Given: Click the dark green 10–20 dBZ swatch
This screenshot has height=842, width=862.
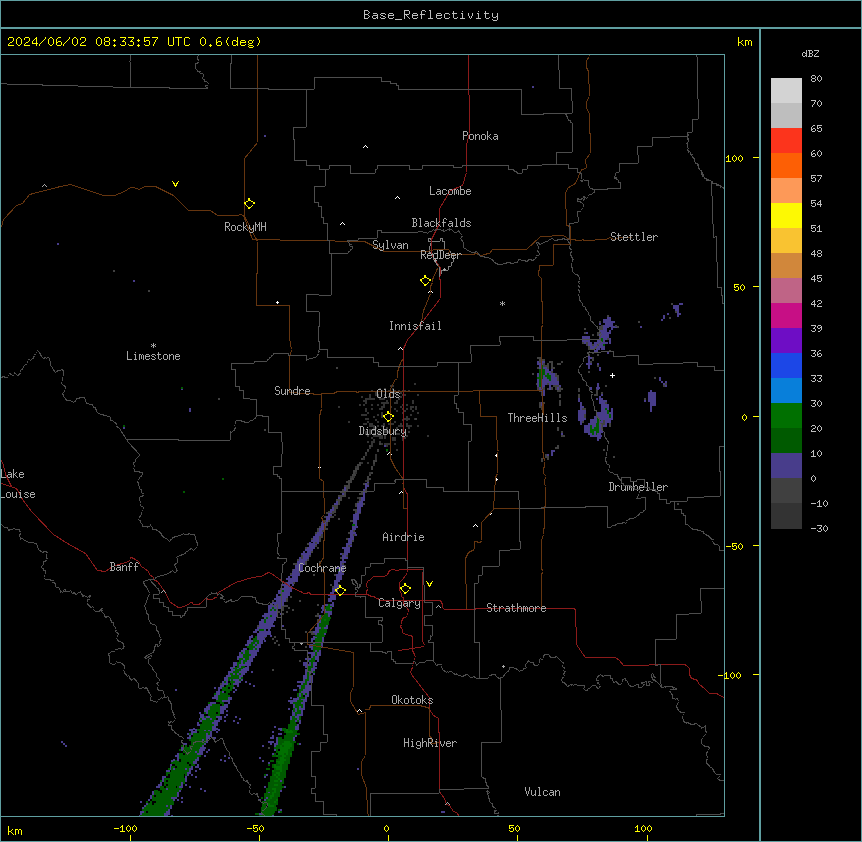Looking at the screenshot, I should [x=786, y=441].
